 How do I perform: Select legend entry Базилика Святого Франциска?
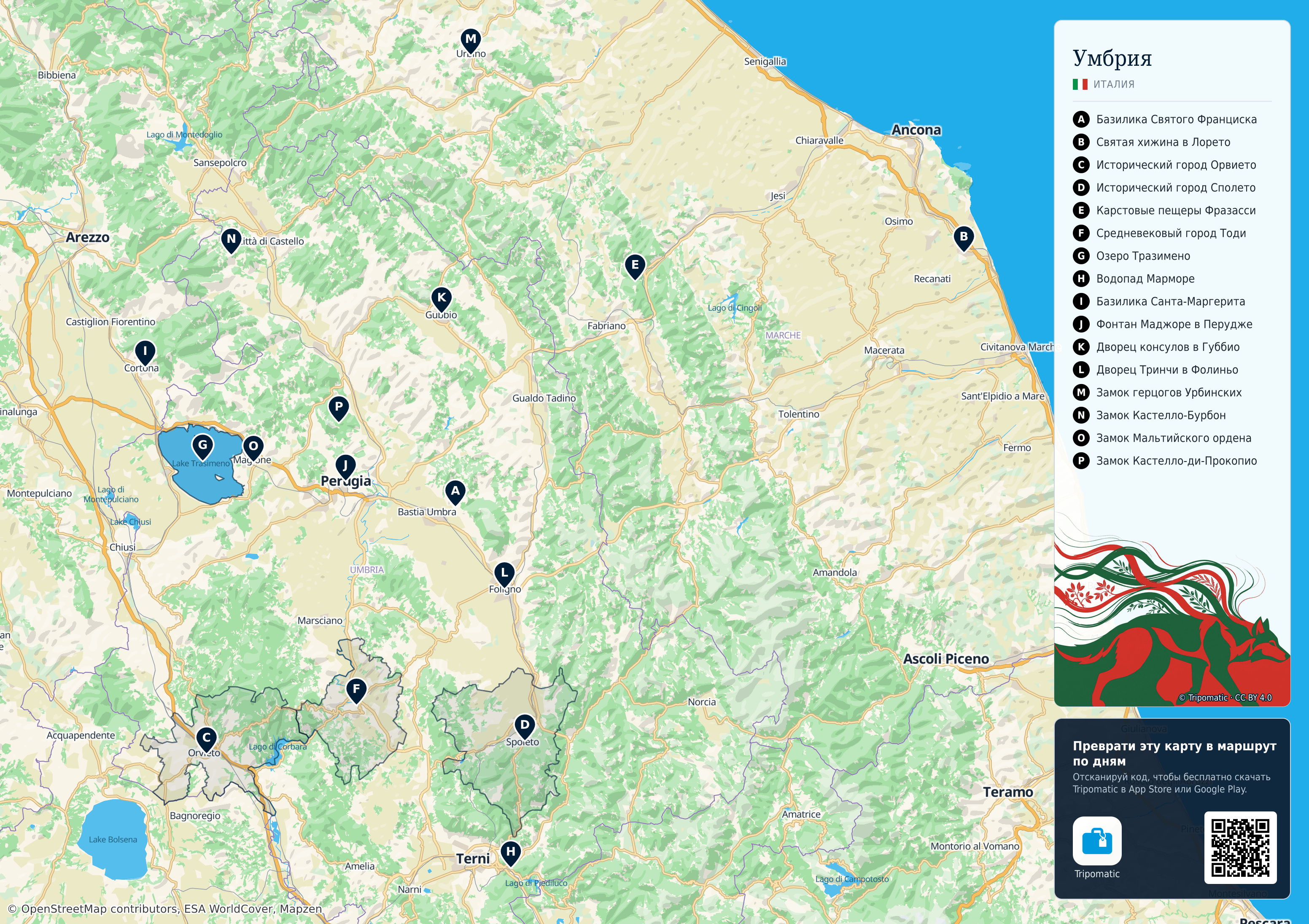point(1165,119)
